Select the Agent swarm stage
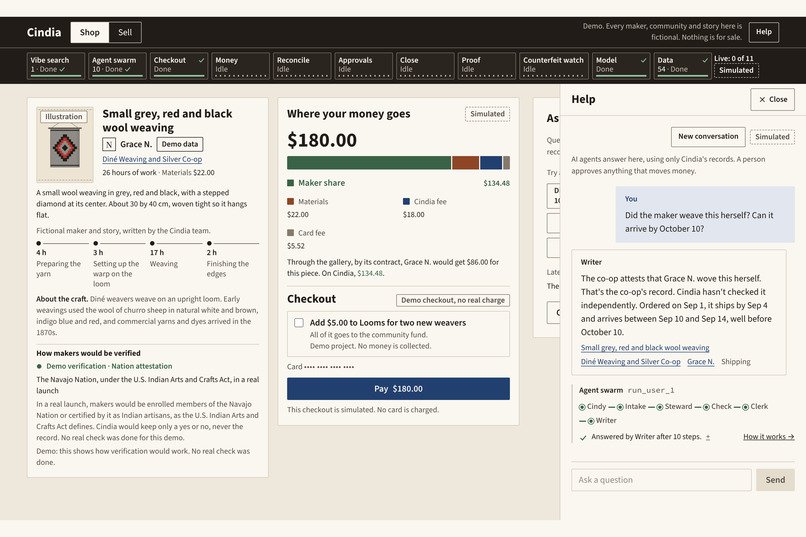This screenshot has width=806, height=537. [x=117, y=65]
